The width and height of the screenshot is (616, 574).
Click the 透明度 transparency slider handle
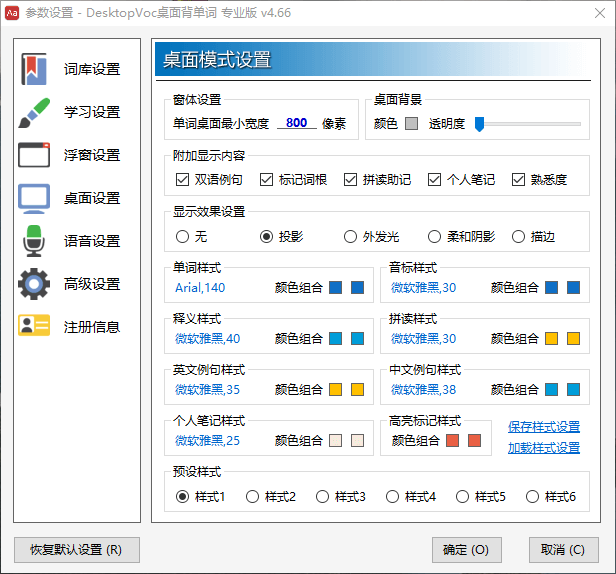480,124
